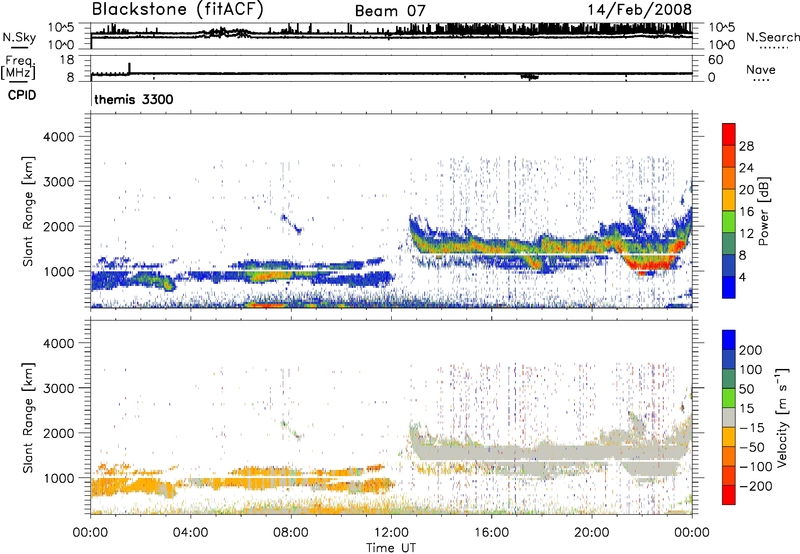800x554 pixels.
Task: Click the "-50" tick on the velocity color bar
Action: [751, 447]
